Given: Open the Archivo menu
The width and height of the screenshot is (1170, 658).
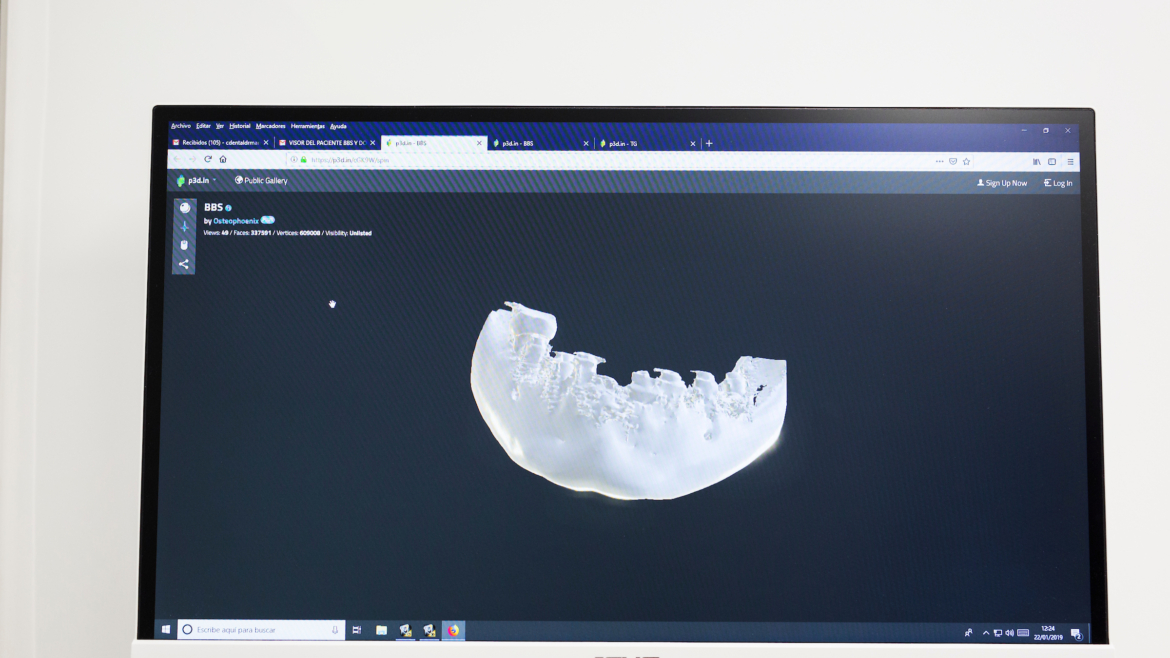Looking at the screenshot, I should click(181, 126).
